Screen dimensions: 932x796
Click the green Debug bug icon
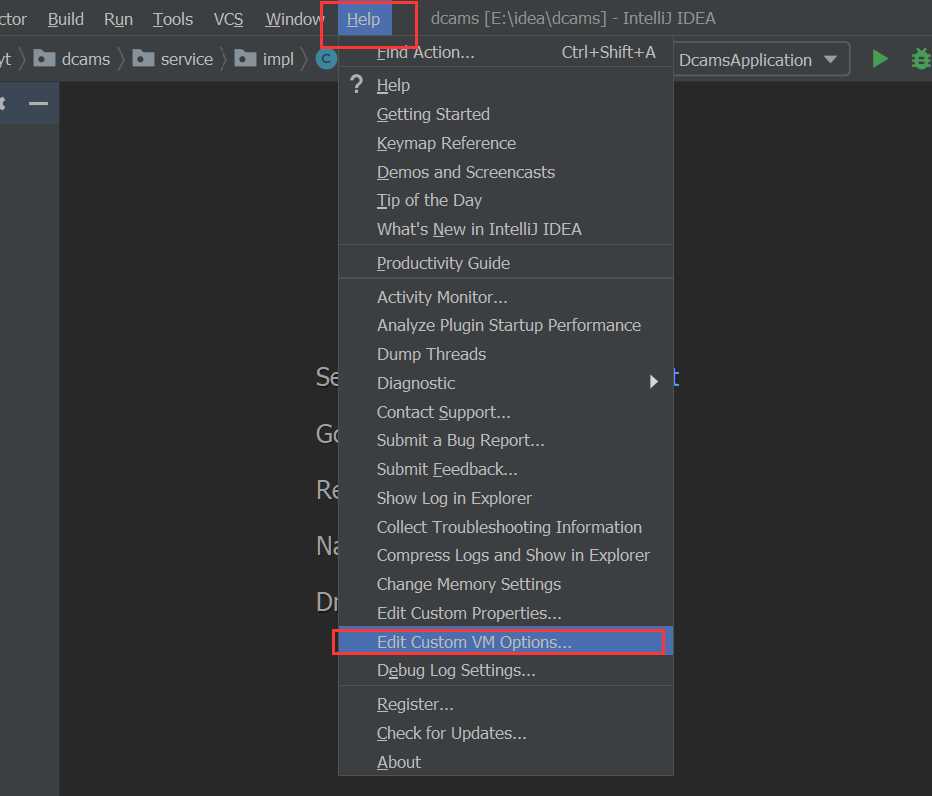point(921,59)
